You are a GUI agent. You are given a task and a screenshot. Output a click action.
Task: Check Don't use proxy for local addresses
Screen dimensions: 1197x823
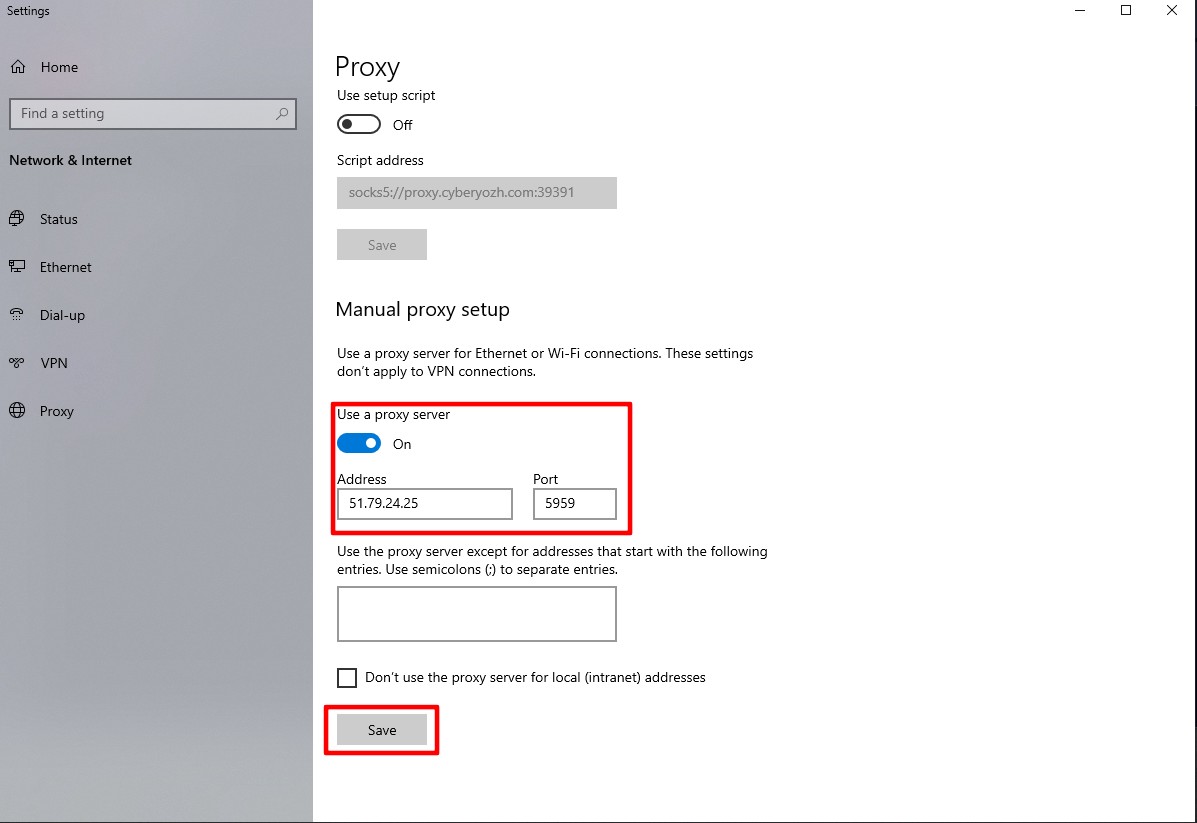347,678
